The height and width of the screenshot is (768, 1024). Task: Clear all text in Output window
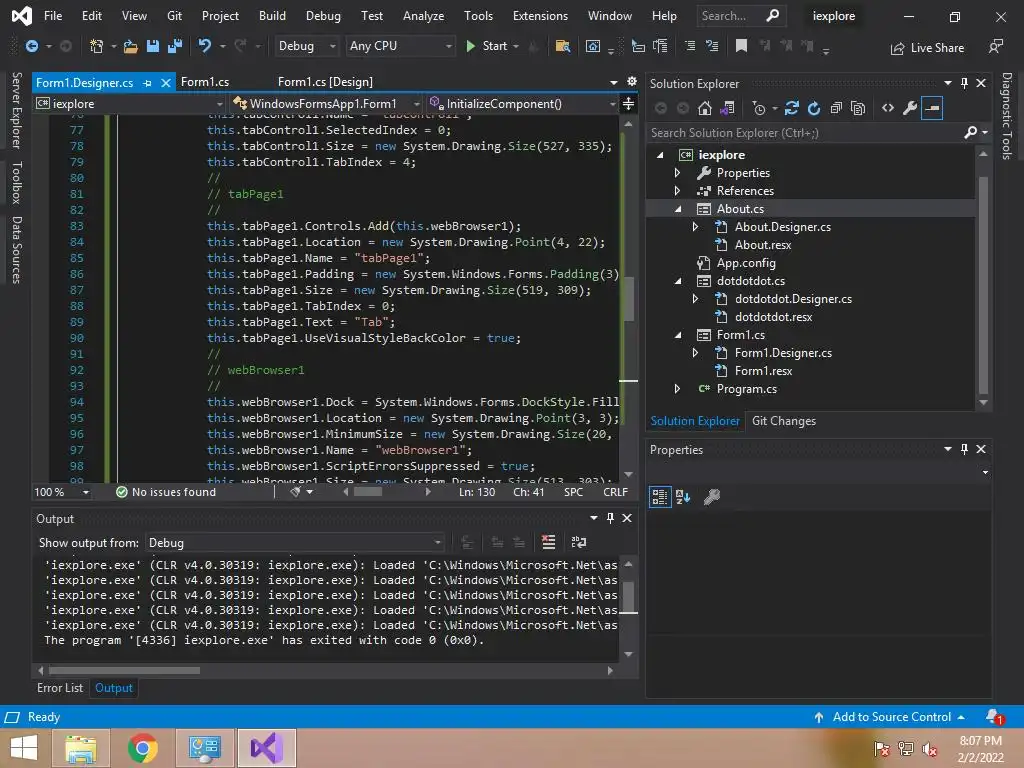[x=548, y=542]
